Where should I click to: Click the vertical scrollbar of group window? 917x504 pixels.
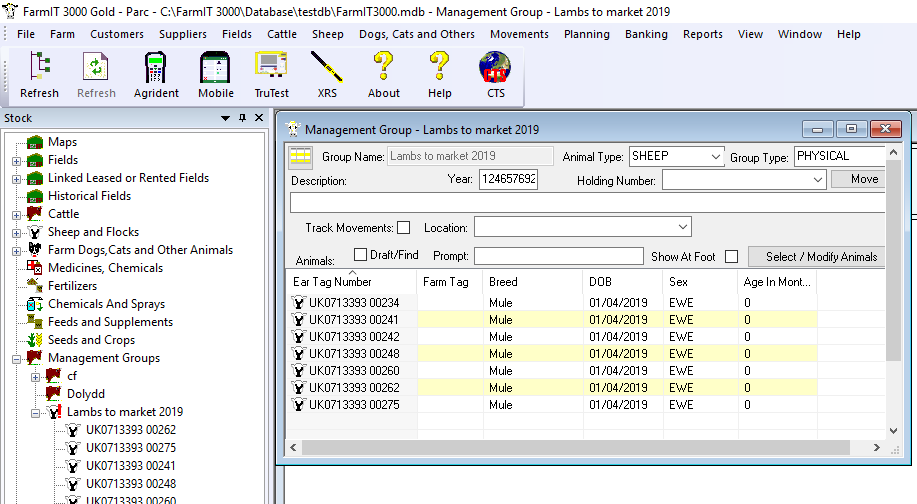coord(893,261)
